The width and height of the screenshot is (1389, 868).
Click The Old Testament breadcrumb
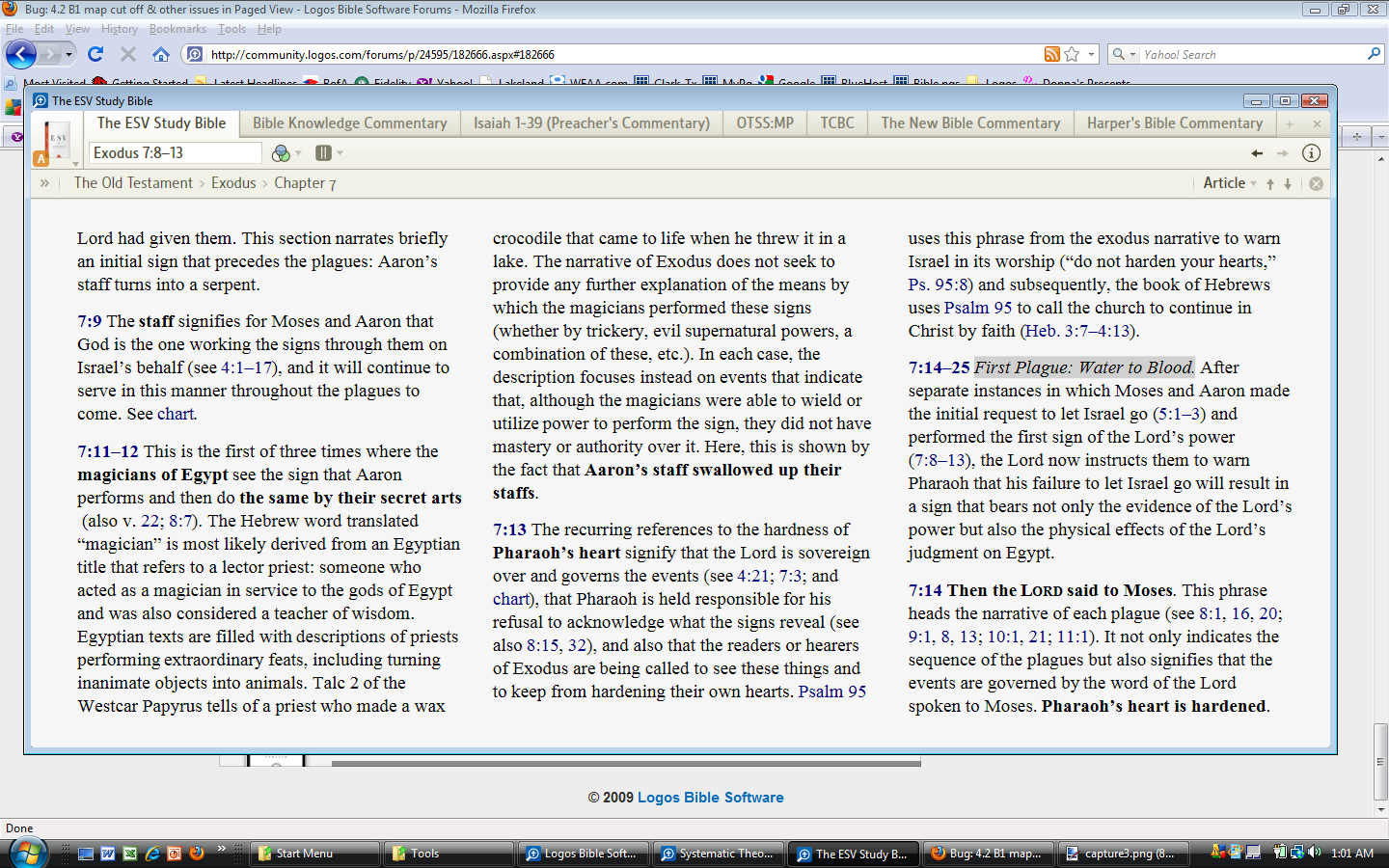(133, 183)
